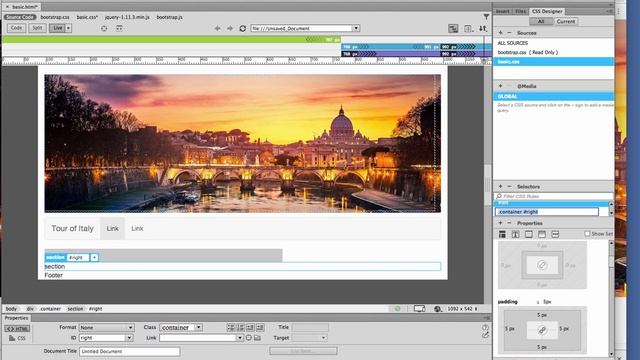Image resolution: width=640 pixels, height=360 pixels.
Task: Open Properties help question-mark icon
Action: 485,327
